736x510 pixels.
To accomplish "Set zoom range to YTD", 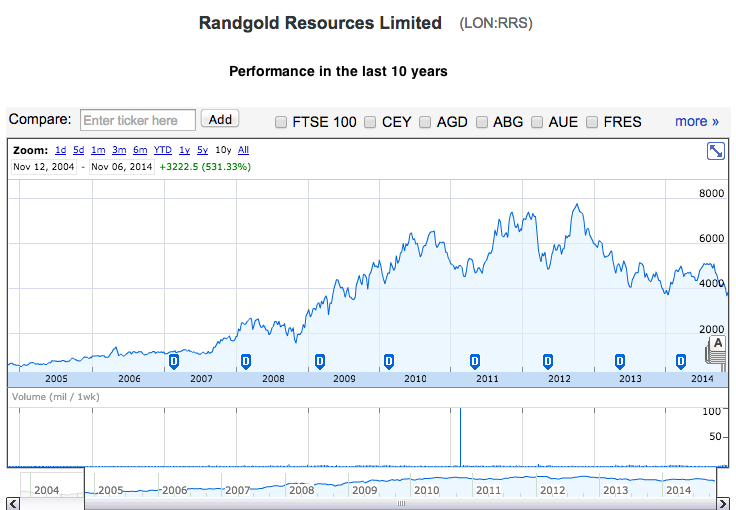I will pos(162,150).
